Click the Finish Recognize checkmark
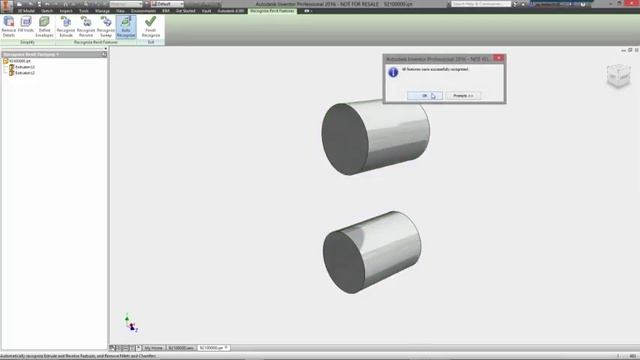The height and width of the screenshot is (360, 640). pyautogui.click(x=151, y=27)
